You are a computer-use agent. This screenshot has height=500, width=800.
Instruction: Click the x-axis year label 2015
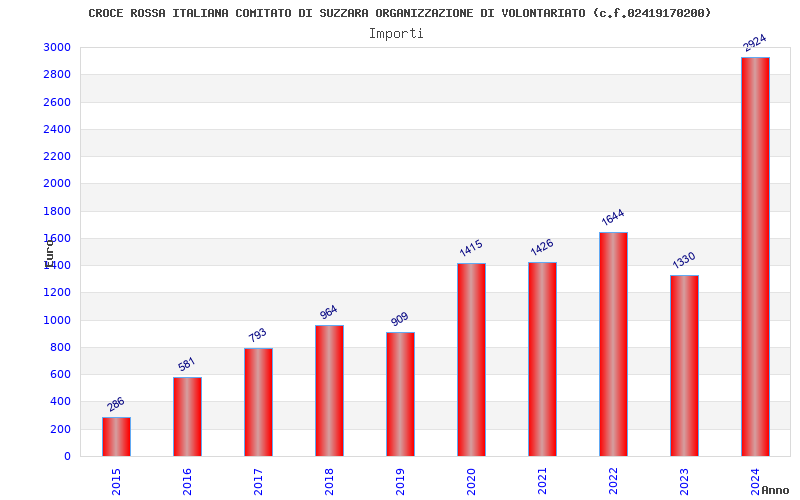[x=116, y=482]
